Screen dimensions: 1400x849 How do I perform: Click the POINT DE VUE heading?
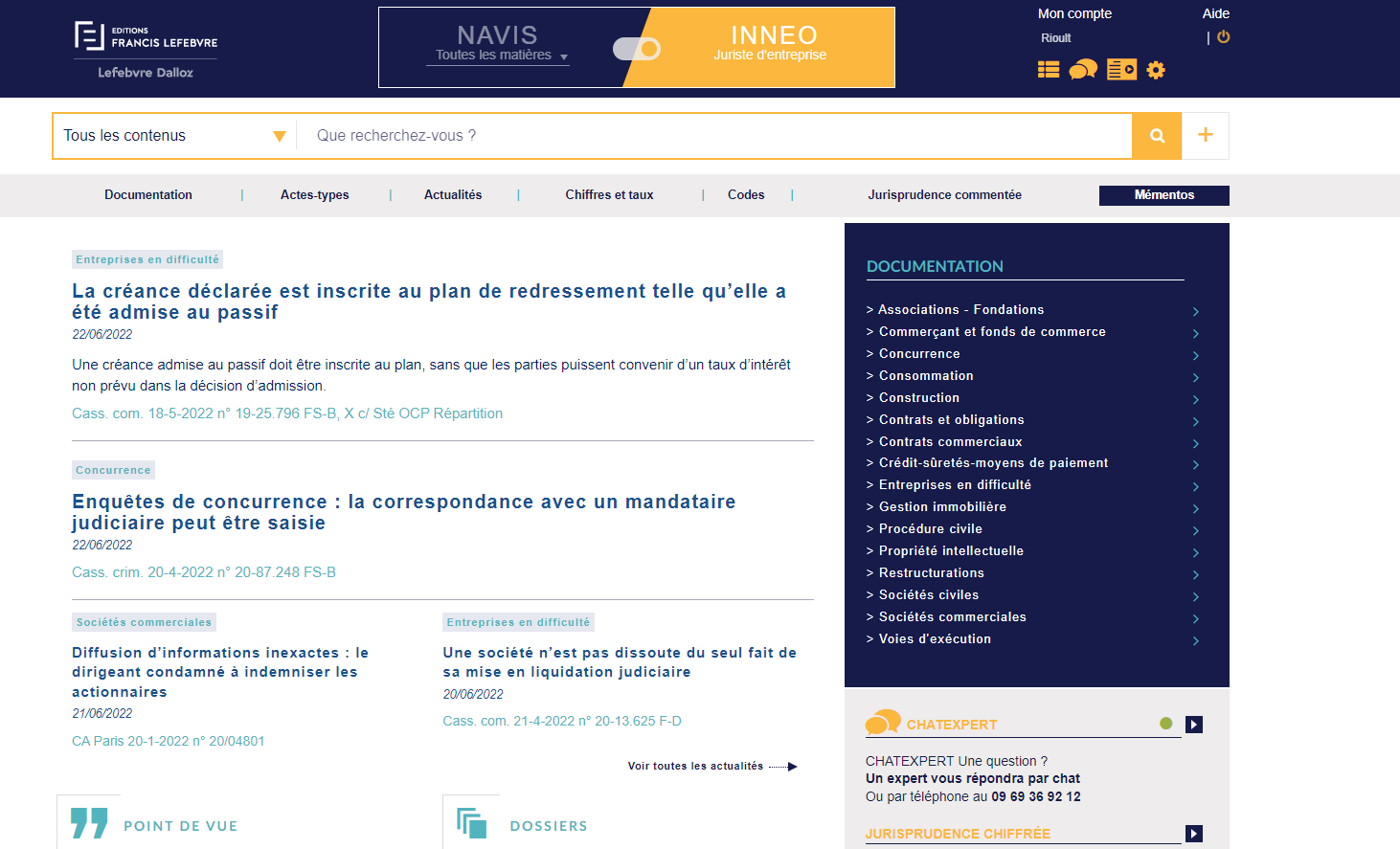coord(180,826)
